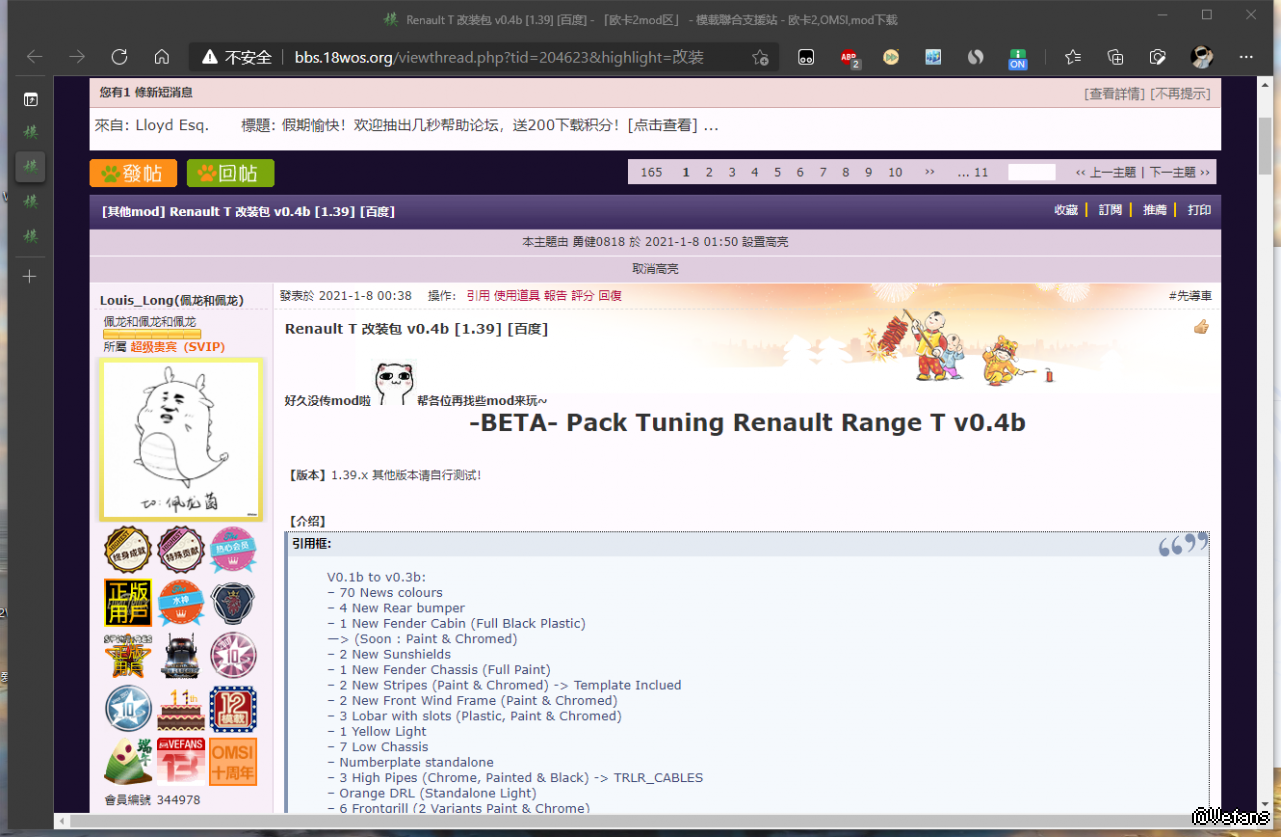
Task: Switch to the first vertical tab
Action: [30, 131]
